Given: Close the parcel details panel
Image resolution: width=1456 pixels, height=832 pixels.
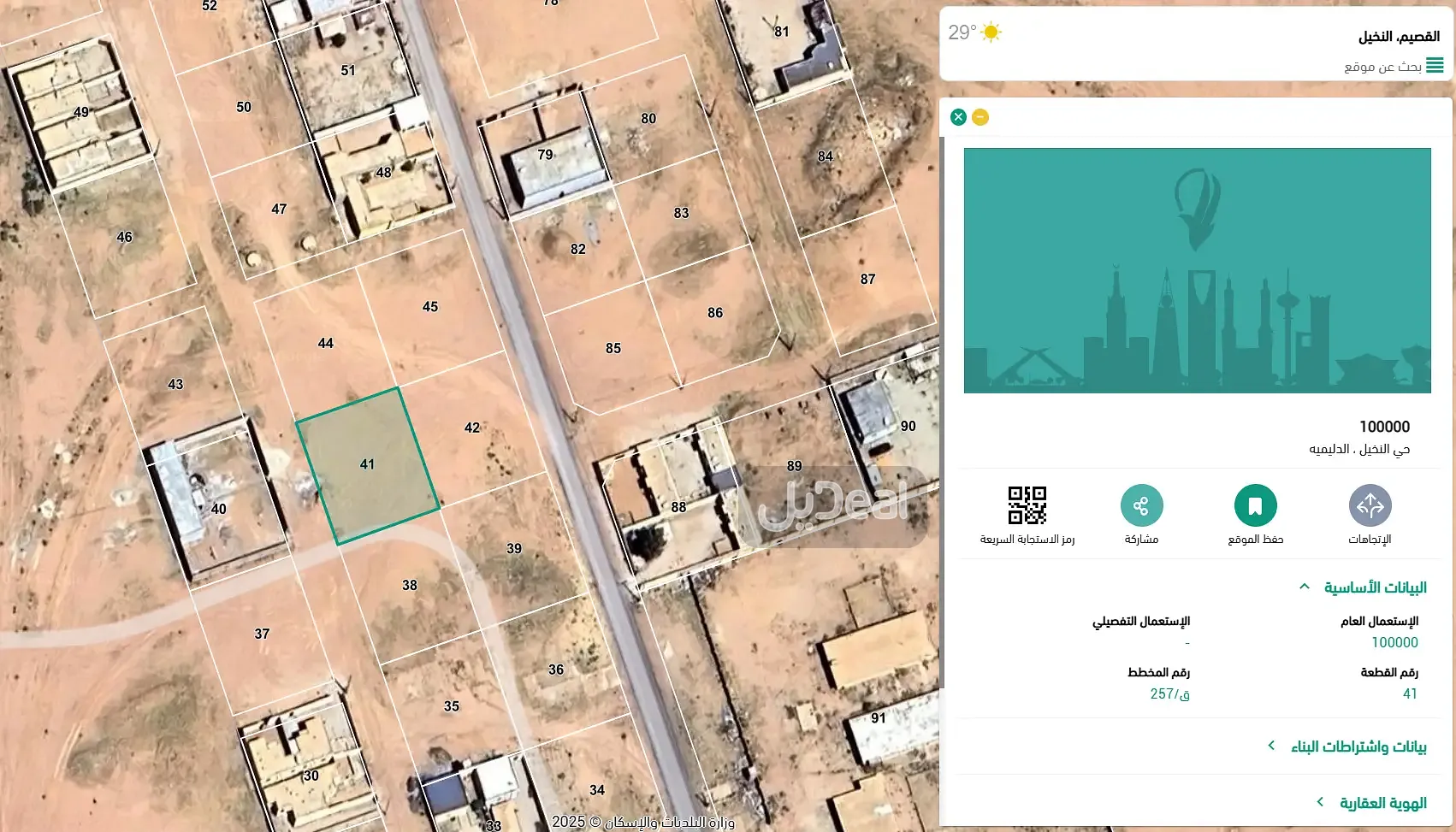Looking at the screenshot, I should coord(958,117).
